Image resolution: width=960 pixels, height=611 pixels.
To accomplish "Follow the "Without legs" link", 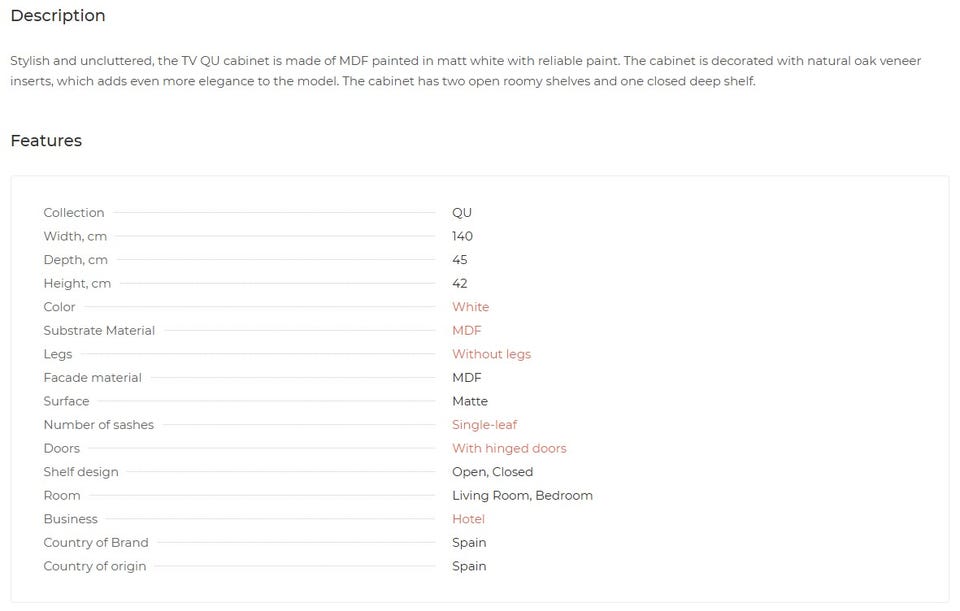I will pos(491,354).
